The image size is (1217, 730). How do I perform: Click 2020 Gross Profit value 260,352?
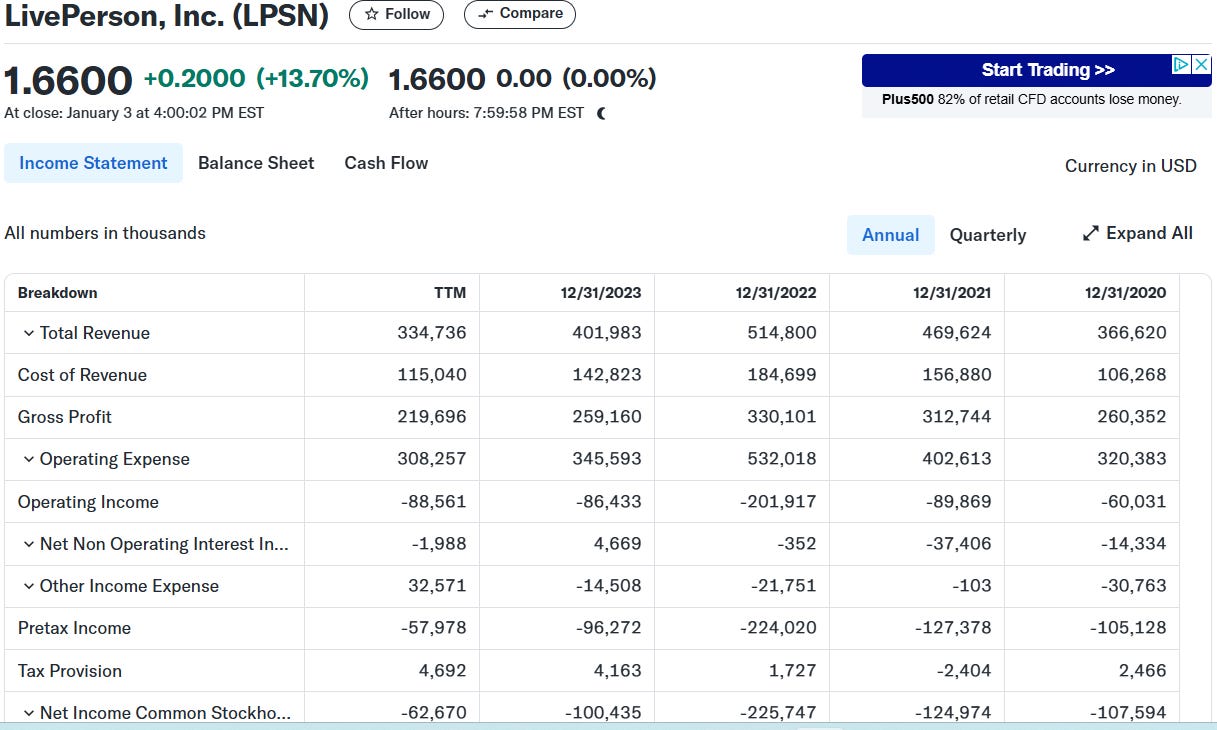(1132, 417)
